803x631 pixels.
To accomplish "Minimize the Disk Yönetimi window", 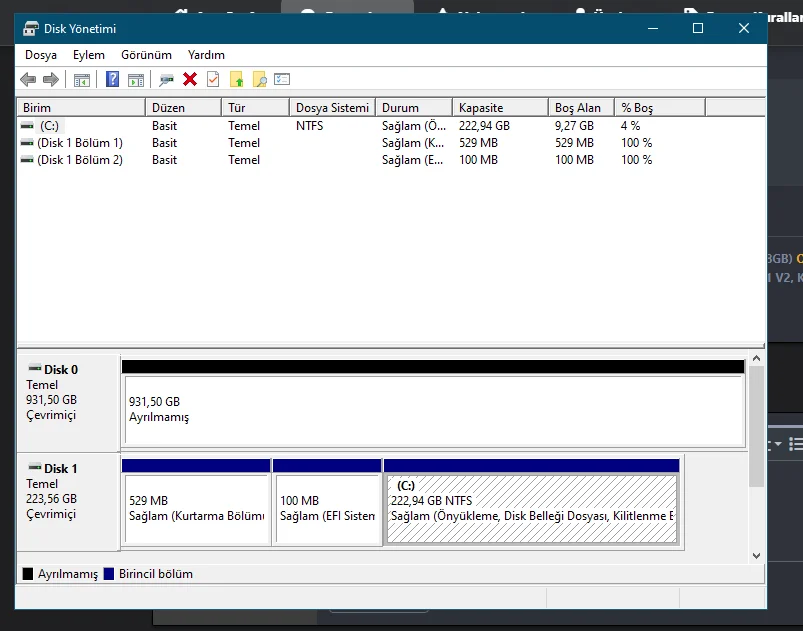I will (x=652, y=29).
